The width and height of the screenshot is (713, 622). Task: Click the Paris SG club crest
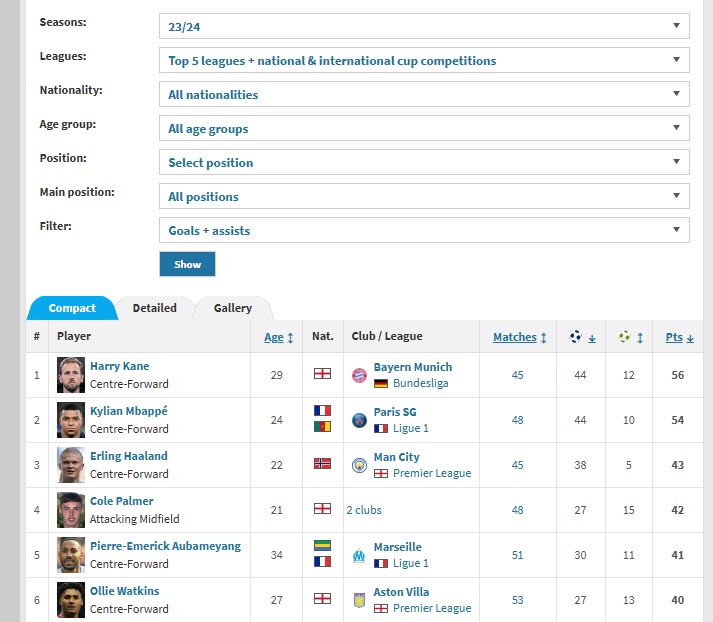point(359,420)
